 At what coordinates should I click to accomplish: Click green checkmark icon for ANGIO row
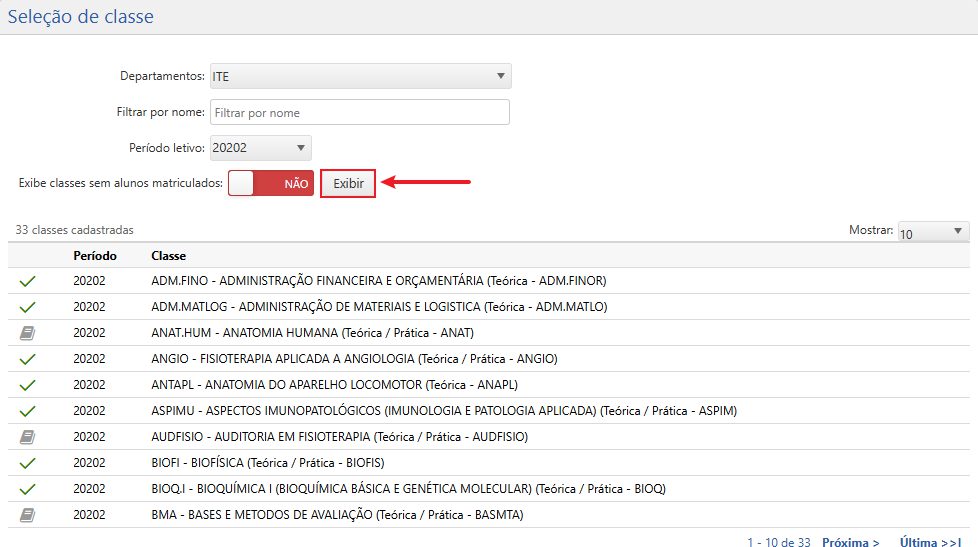tap(27, 359)
